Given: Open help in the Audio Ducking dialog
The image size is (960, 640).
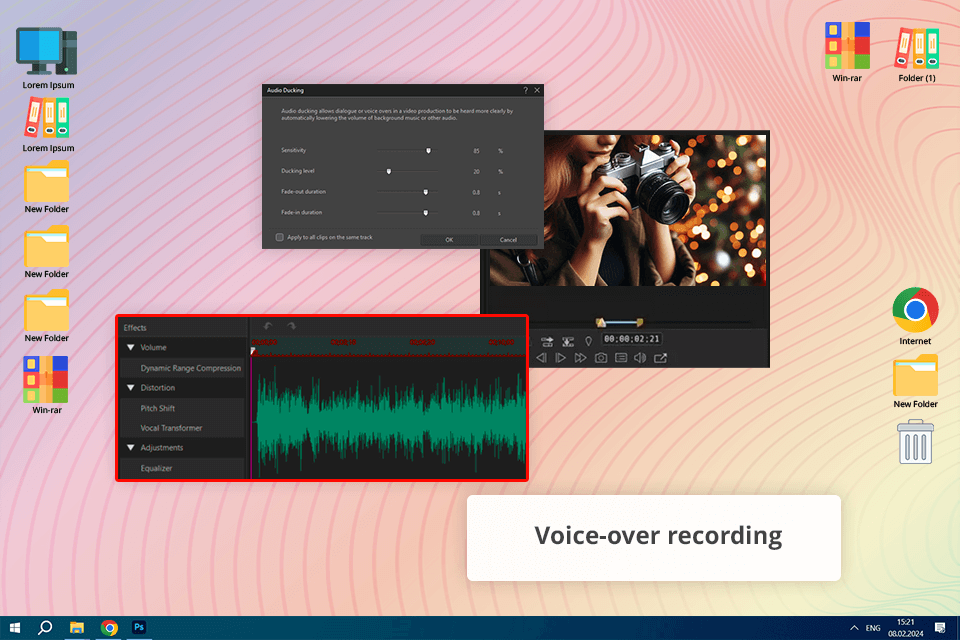Looking at the screenshot, I should coord(525,90).
